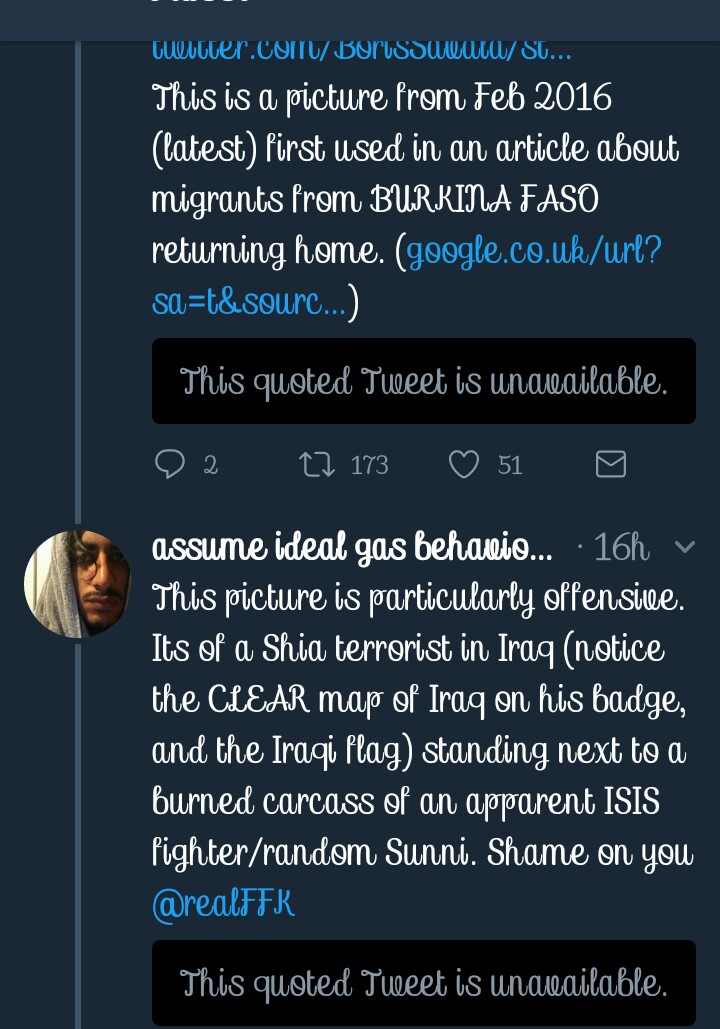The image size is (720, 1029).
Task: Tap the 16h timestamp
Action: point(622,547)
